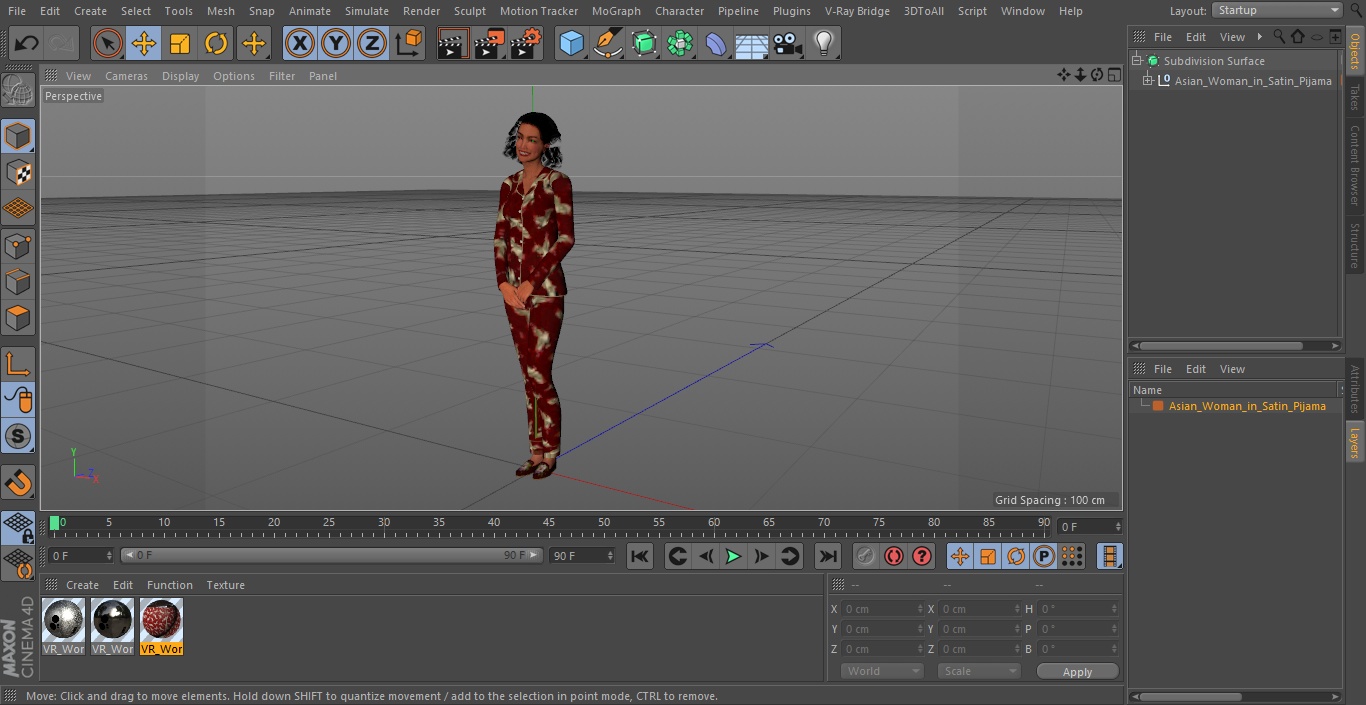The image size is (1366, 705).
Task: Select Edges mode
Action: pyautogui.click(x=18, y=281)
